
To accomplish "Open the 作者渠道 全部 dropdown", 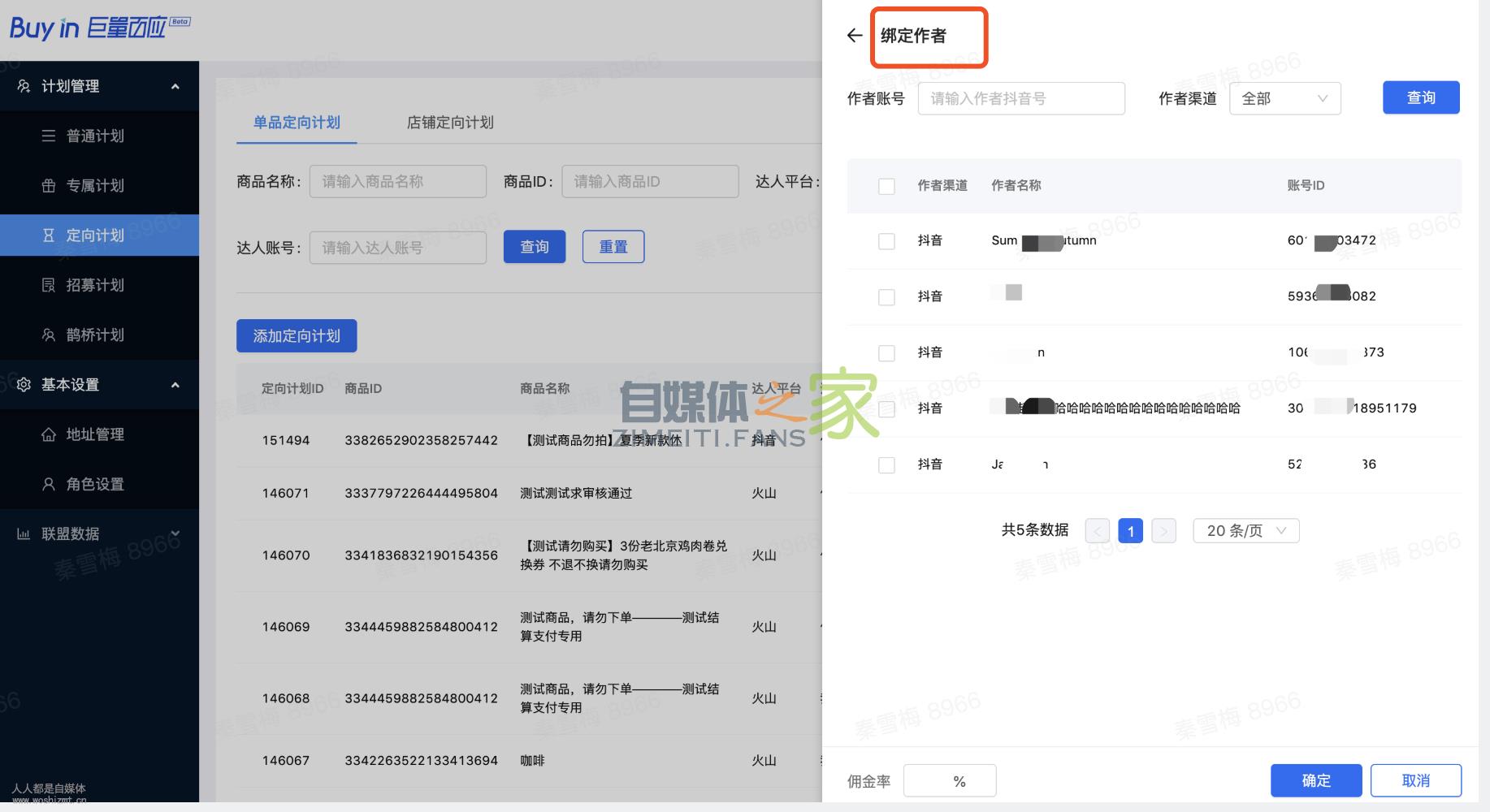I will click(x=1285, y=97).
